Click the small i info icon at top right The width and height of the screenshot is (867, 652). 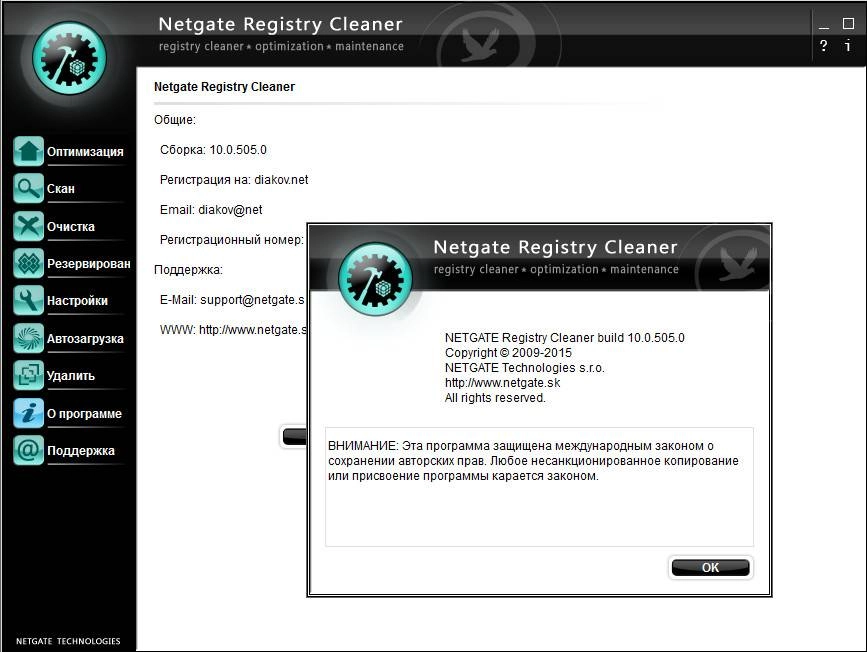tap(848, 45)
